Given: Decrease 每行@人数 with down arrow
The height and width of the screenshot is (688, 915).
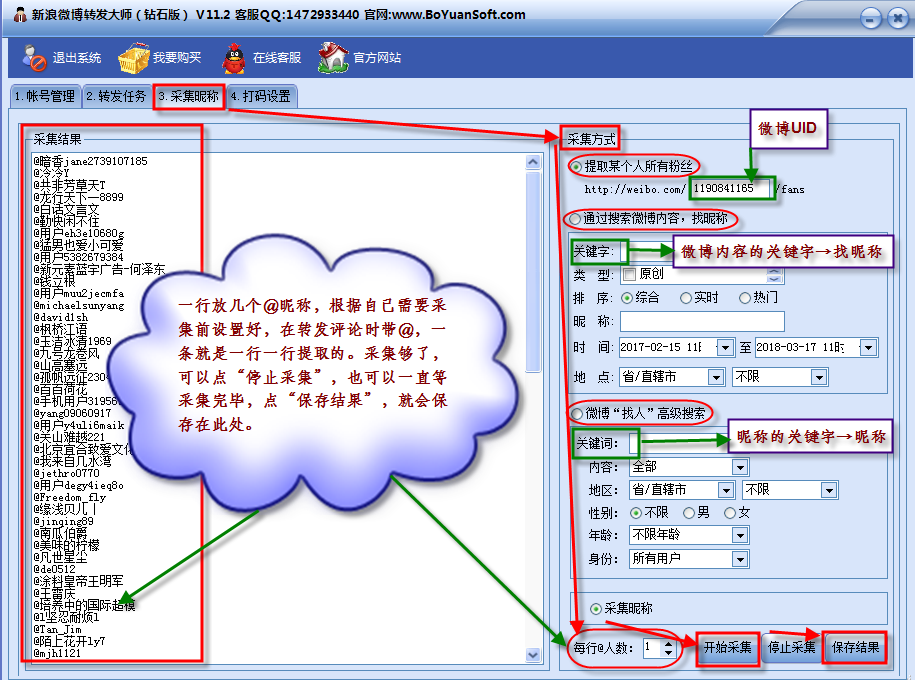Looking at the screenshot, I should point(669,652).
